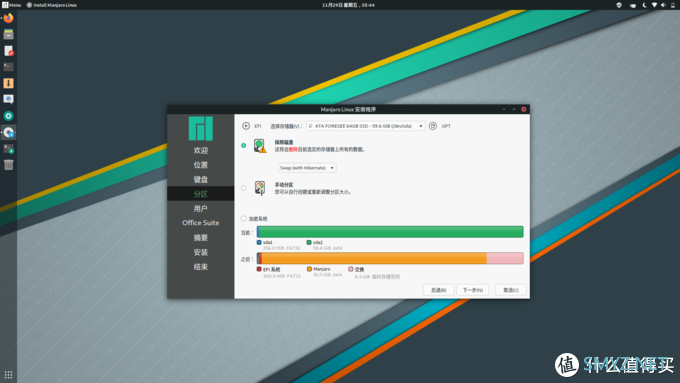Open the orange download-arrow dock icon
Viewport: 680px width, 383px height.
pyautogui.click(x=8, y=83)
